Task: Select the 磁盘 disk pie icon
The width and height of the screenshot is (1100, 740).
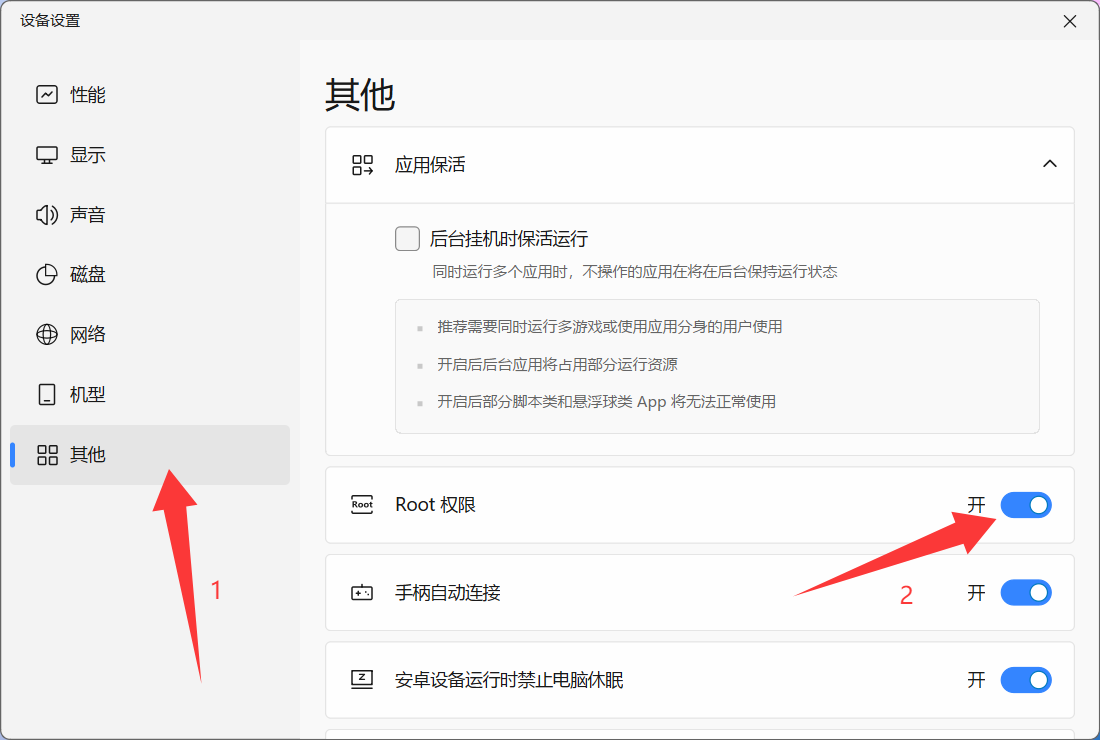Action: pos(47,274)
